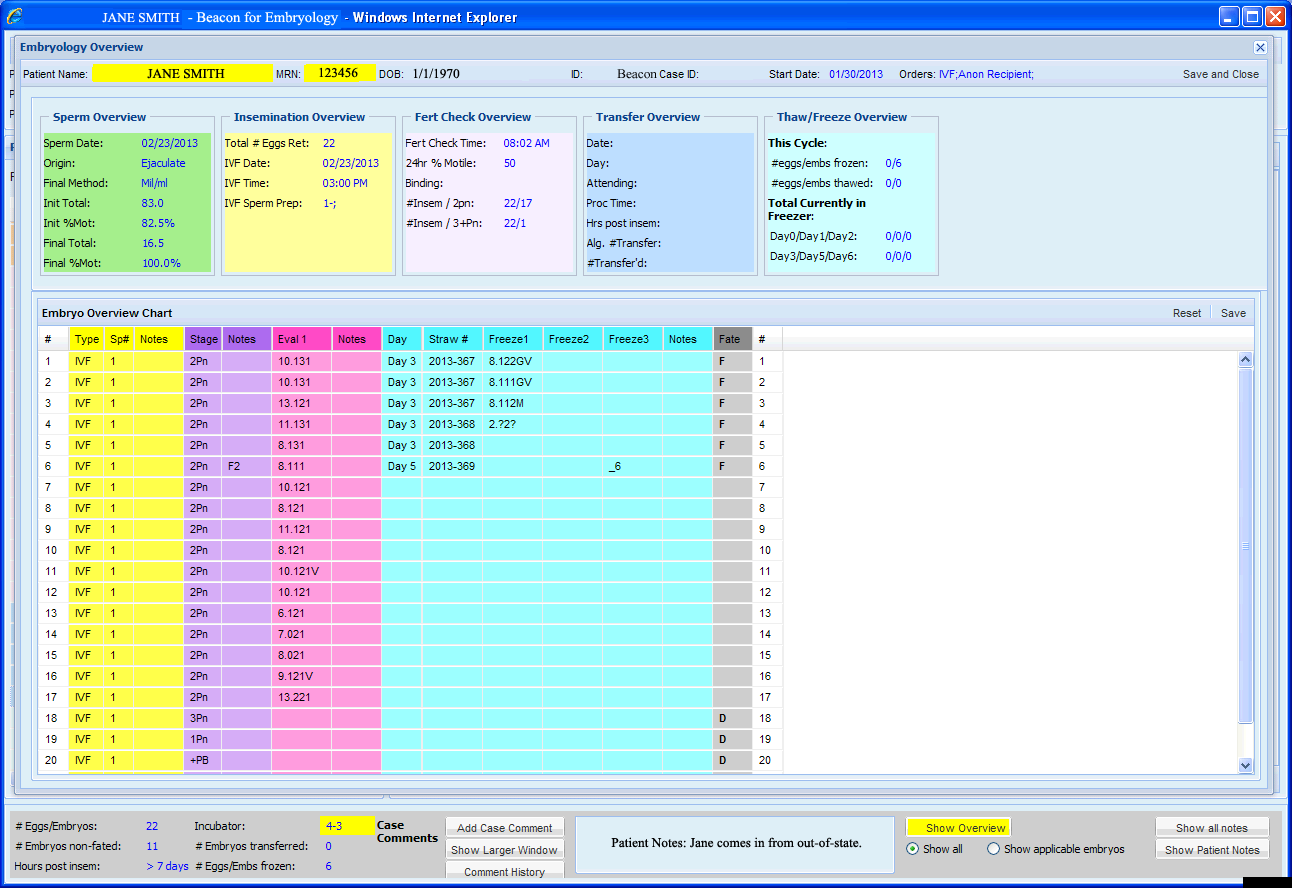Screen dimensions: 1292x888
Task: Click the scrollbar down arrow in the embryo chart
Action: (x=1244, y=764)
